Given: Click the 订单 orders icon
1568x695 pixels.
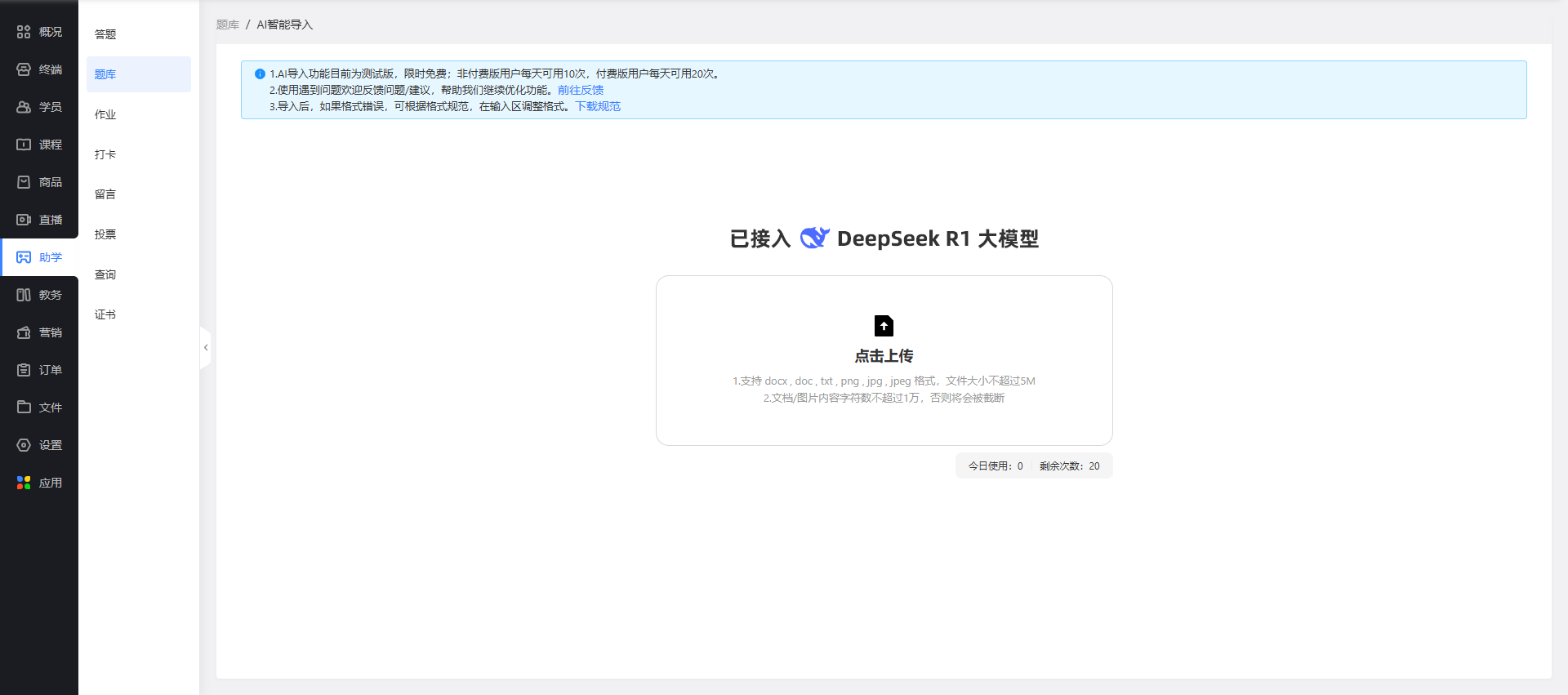Looking at the screenshot, I should pyautogui.click(x=24, y=370).
